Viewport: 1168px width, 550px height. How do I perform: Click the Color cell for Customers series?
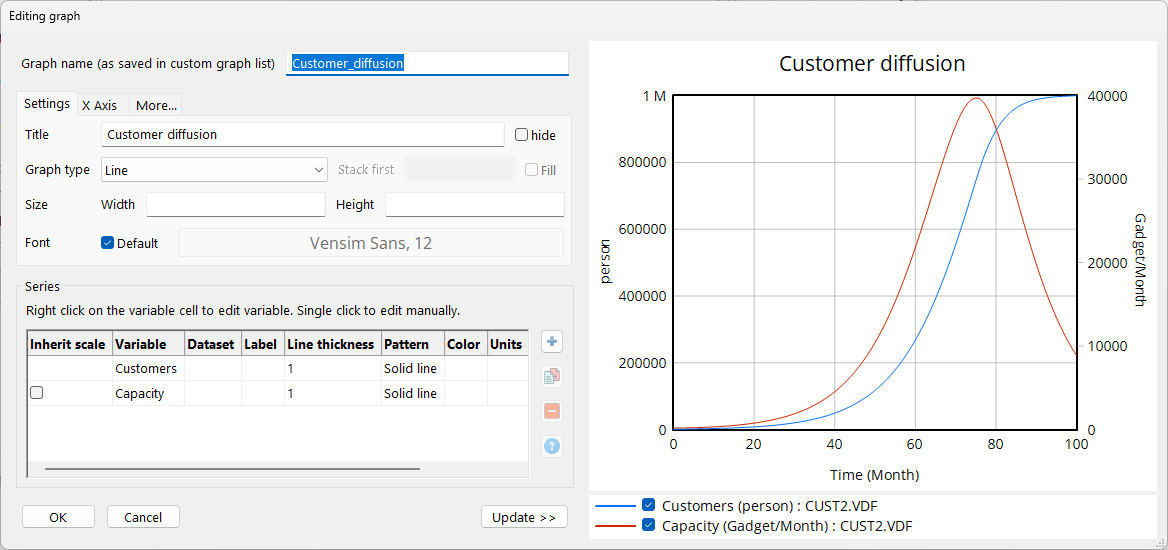pos(465,369)
